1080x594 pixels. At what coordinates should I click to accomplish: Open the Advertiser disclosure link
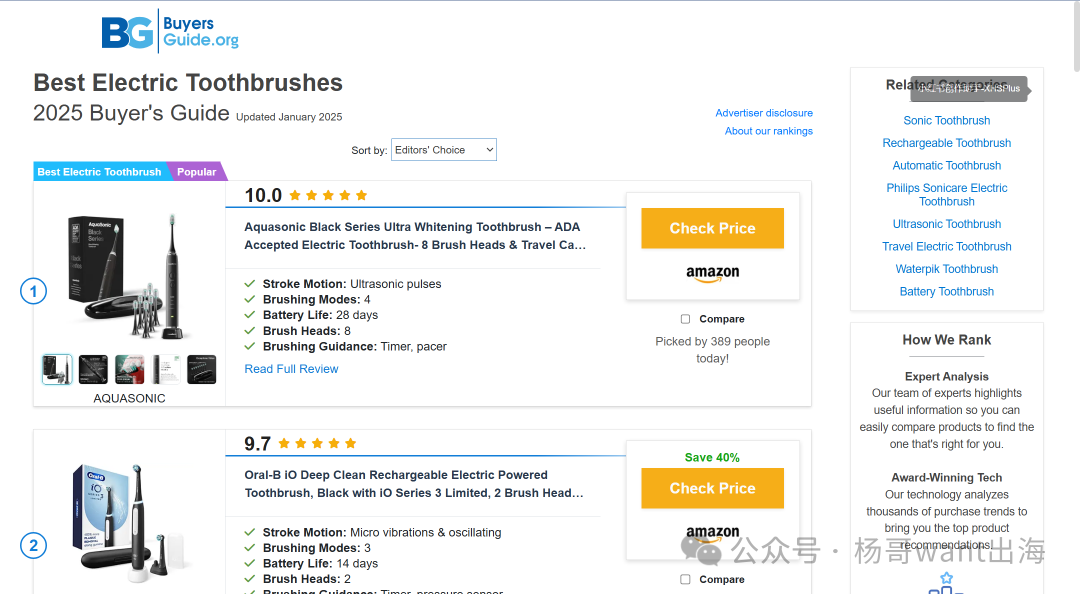pyautogui.click(x=764, y=113)
